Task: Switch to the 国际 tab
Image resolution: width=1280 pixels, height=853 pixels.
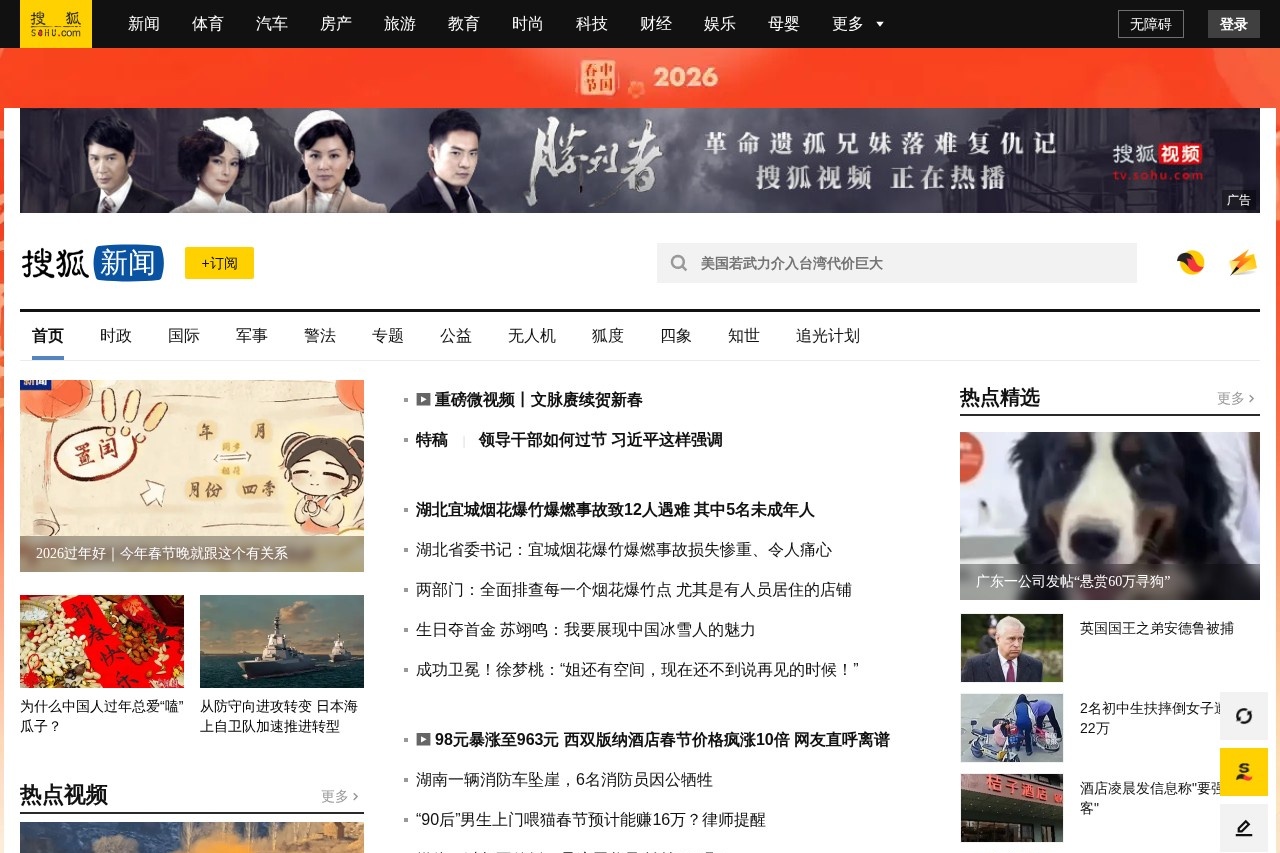Action: tap(184, 336)
